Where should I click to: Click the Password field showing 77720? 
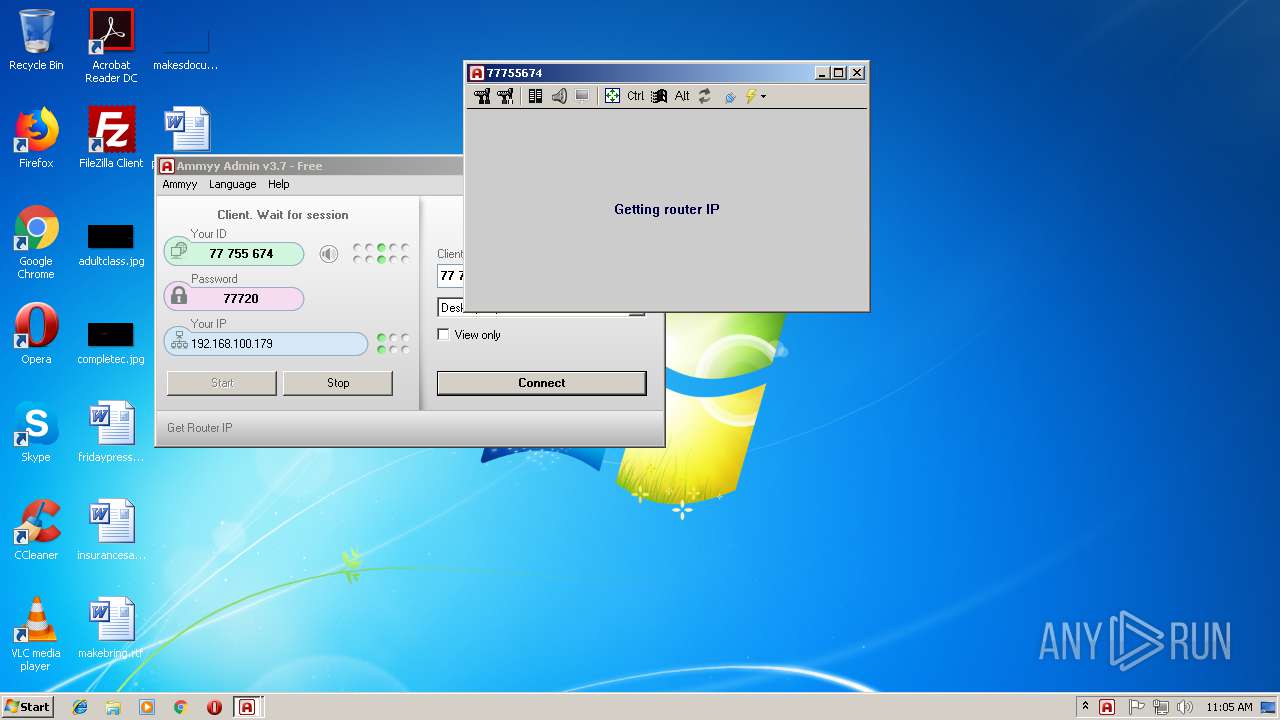(x=234, y=298)
